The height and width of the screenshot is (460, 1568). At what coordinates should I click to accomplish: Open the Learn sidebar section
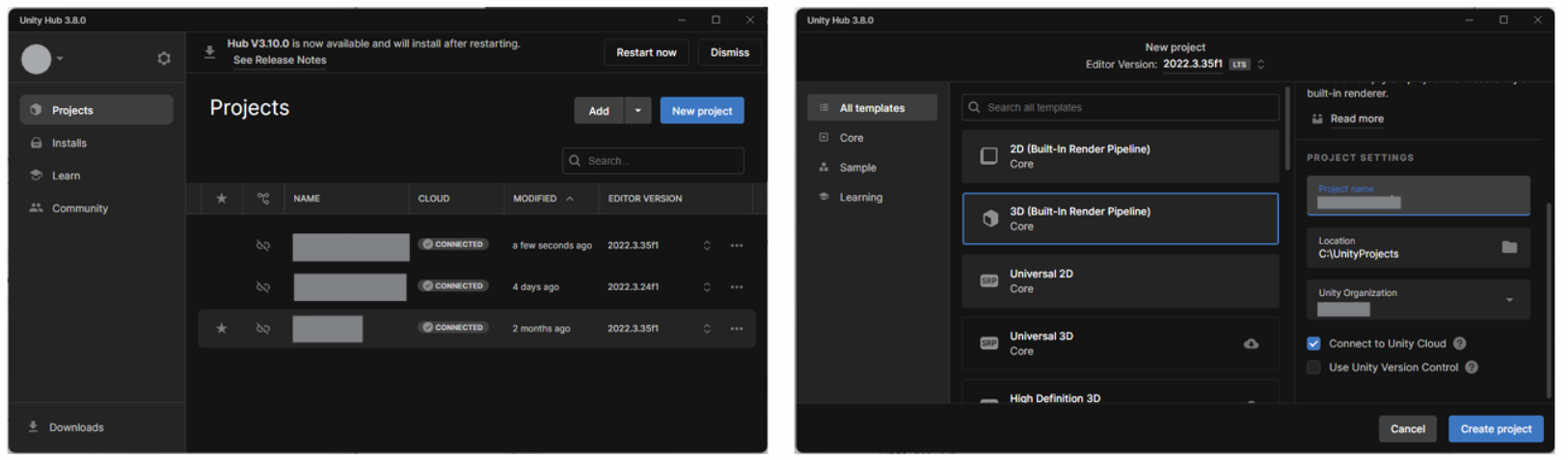tap(96, 176)
